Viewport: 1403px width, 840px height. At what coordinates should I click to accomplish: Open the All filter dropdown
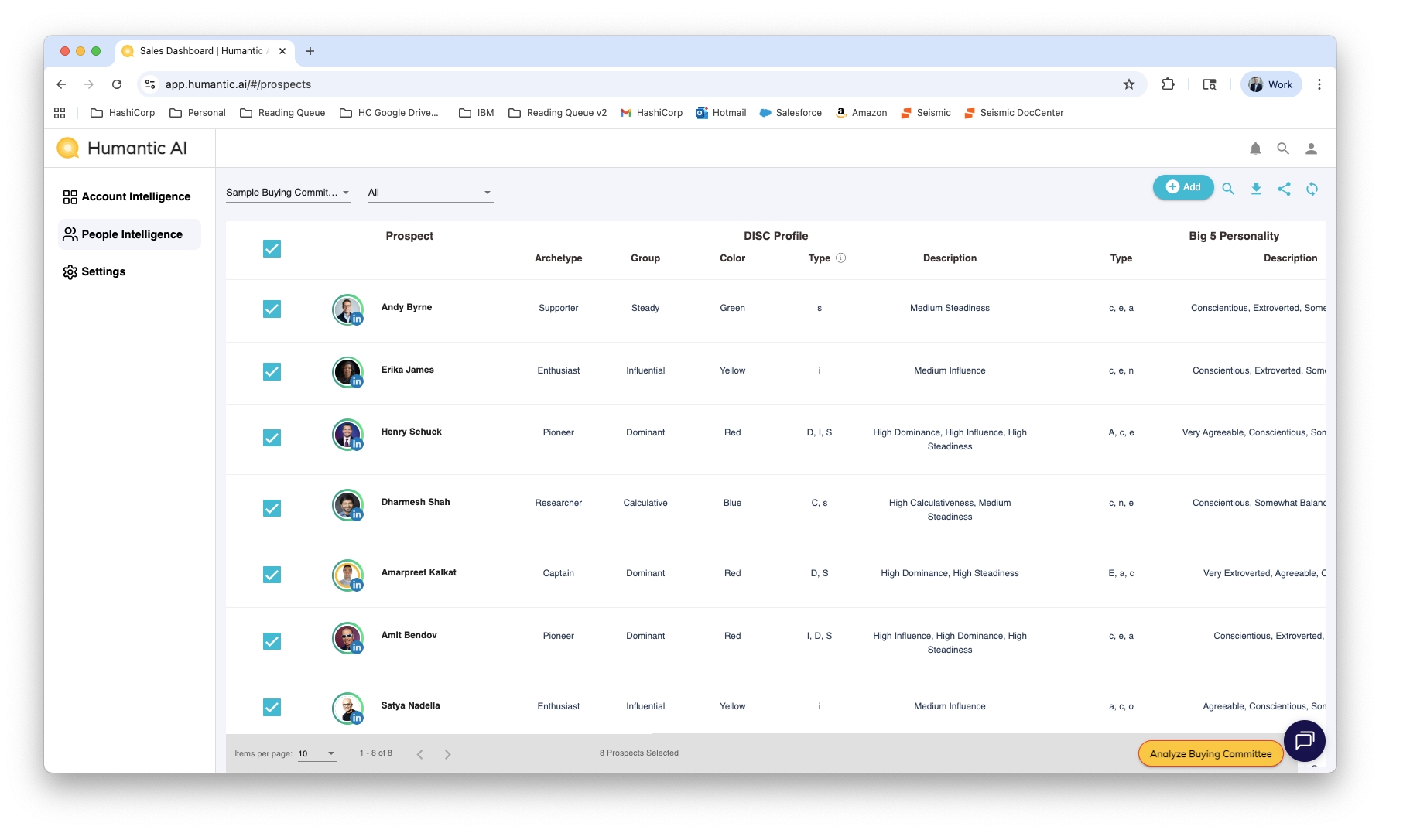pos(430,193)
